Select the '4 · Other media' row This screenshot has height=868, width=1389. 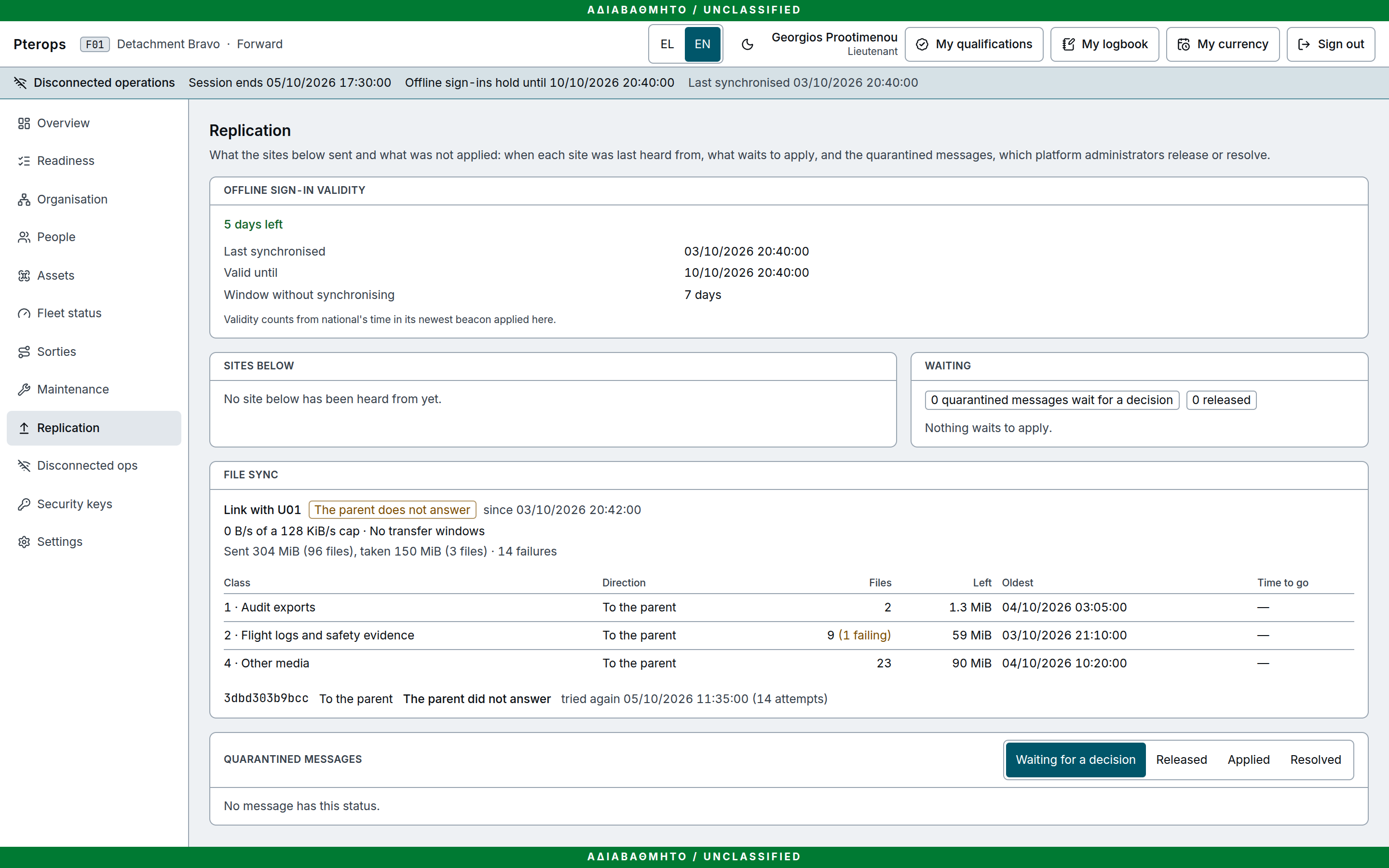789,664
